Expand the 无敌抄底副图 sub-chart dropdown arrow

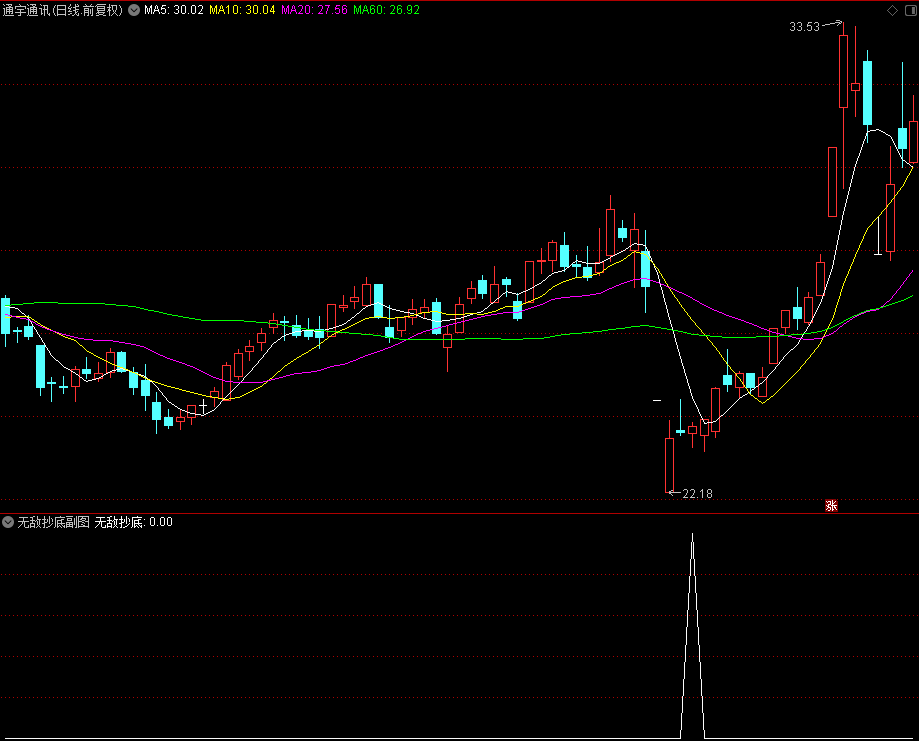[8, 522]
